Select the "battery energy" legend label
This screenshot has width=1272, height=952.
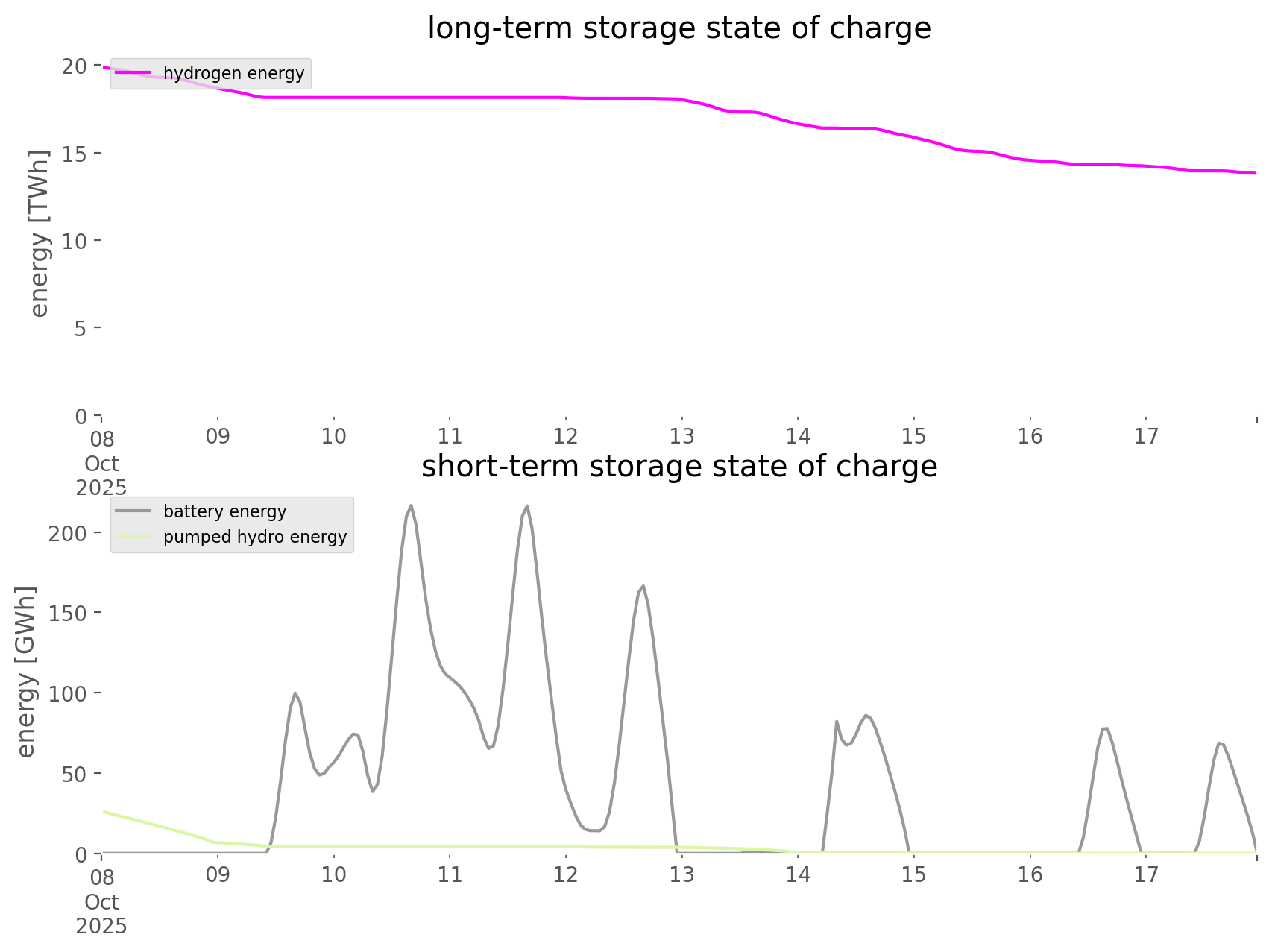tap(224, 511)
